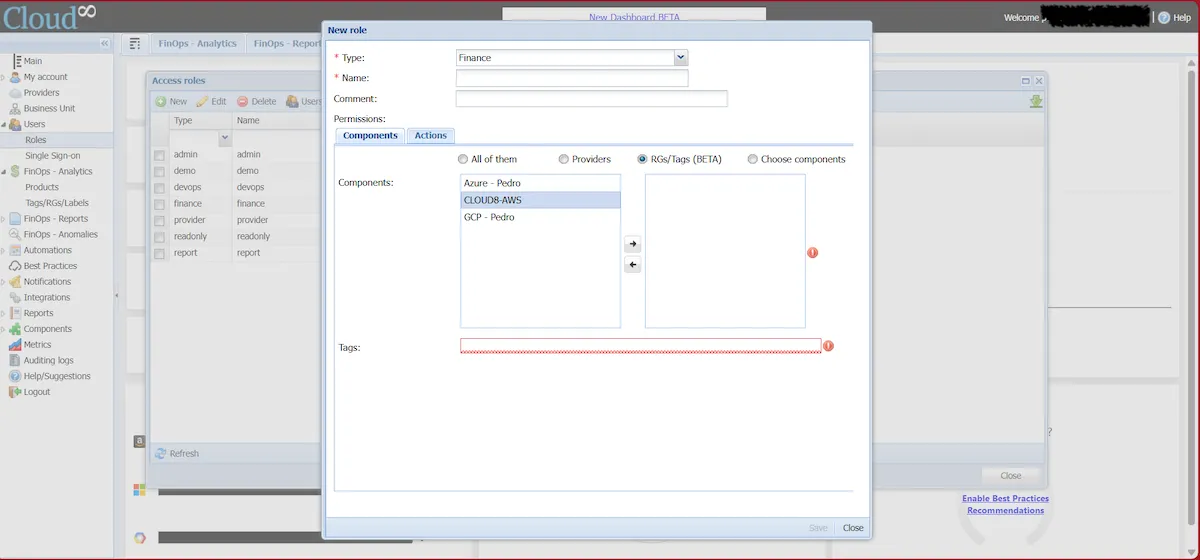Click the move left arrow button
Image resolution: width=1200 pixels, height=560 pixels.
632,265
